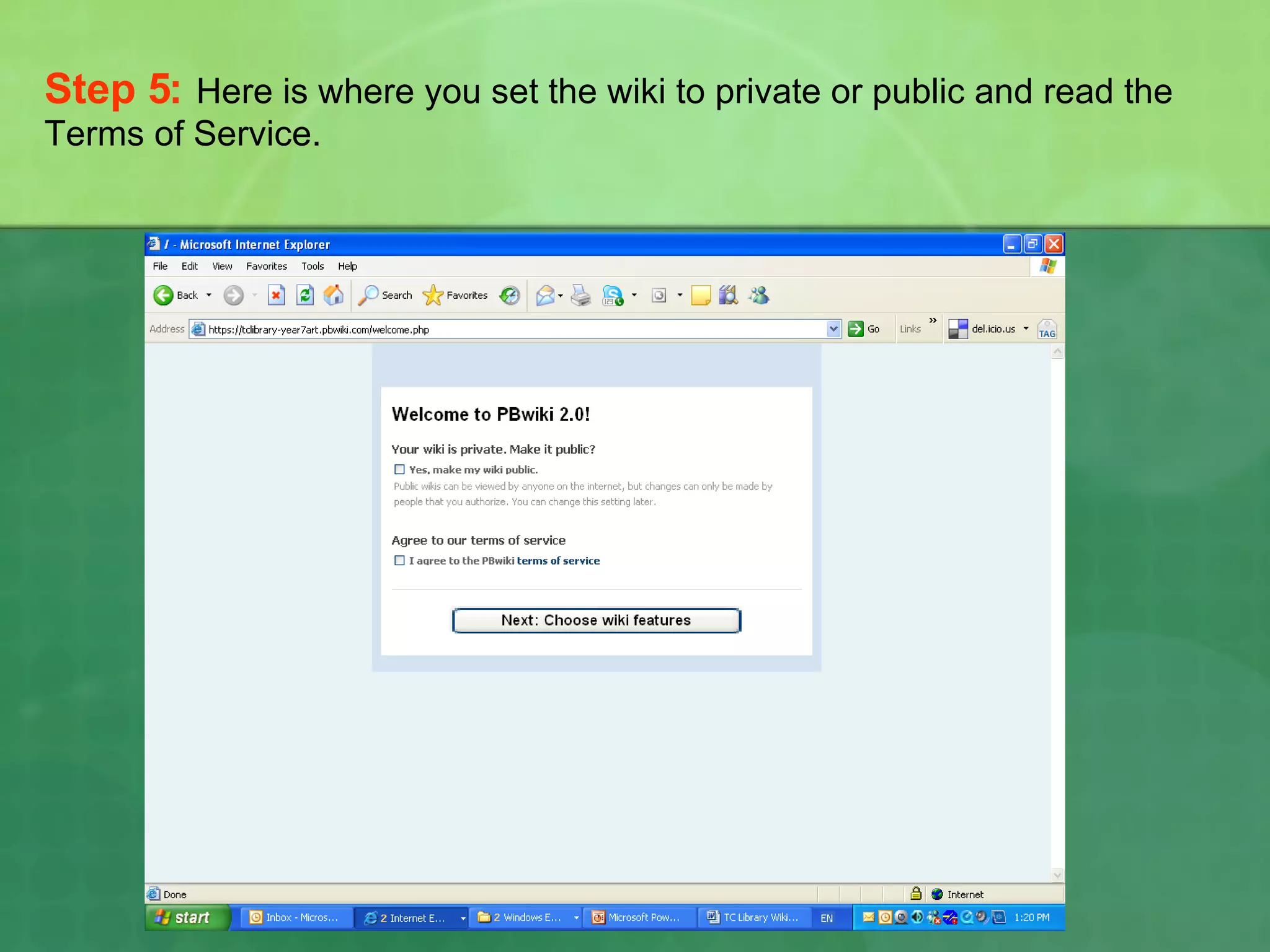
Task: Open the 'terms of service' link
Action: [x=558, y=560]
